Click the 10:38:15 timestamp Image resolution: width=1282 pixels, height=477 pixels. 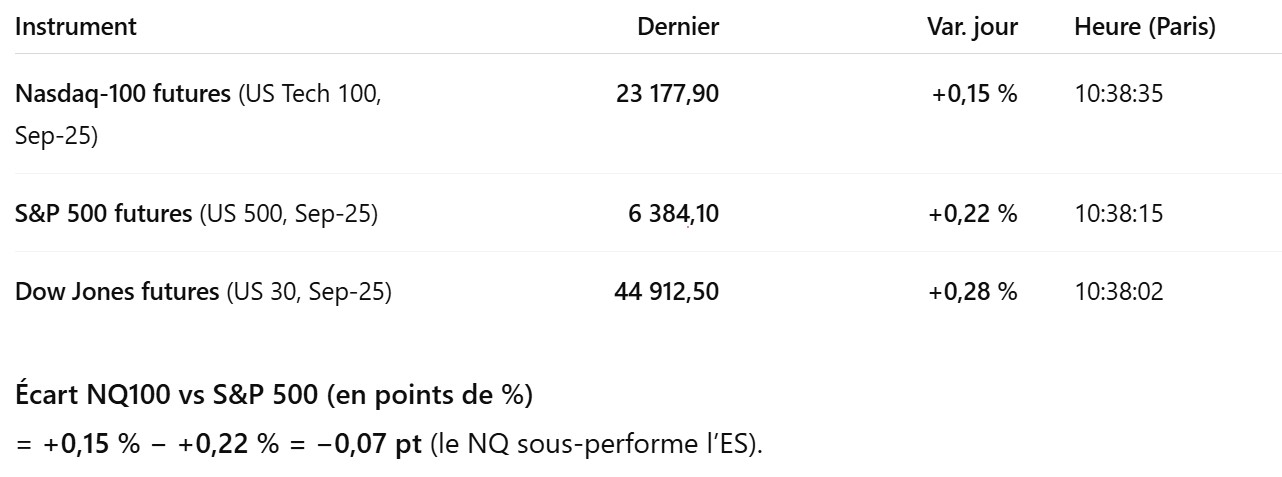tap(1119, 213)
